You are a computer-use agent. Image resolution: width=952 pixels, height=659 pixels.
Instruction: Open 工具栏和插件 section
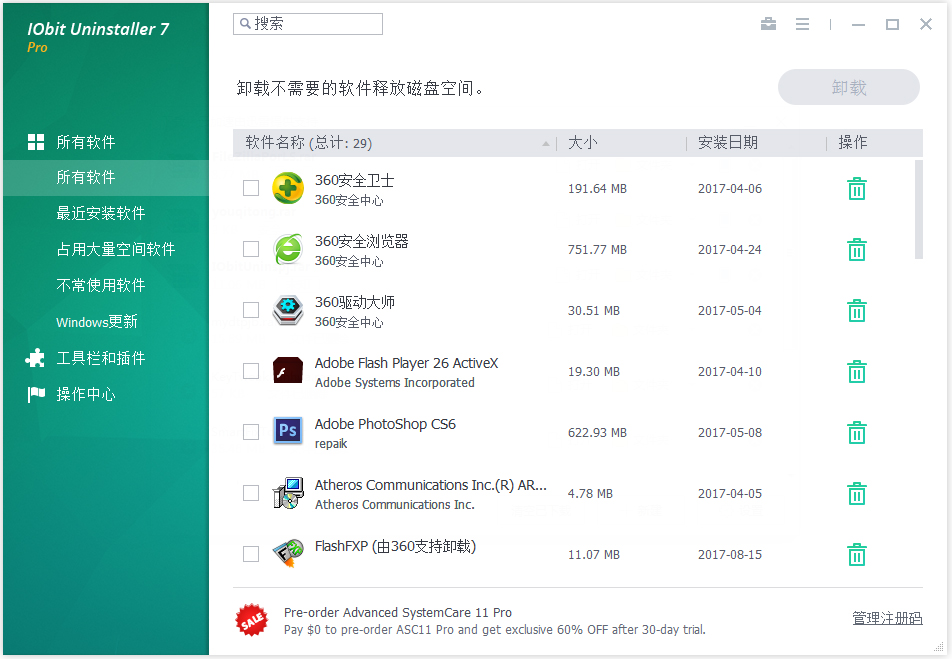101,358
